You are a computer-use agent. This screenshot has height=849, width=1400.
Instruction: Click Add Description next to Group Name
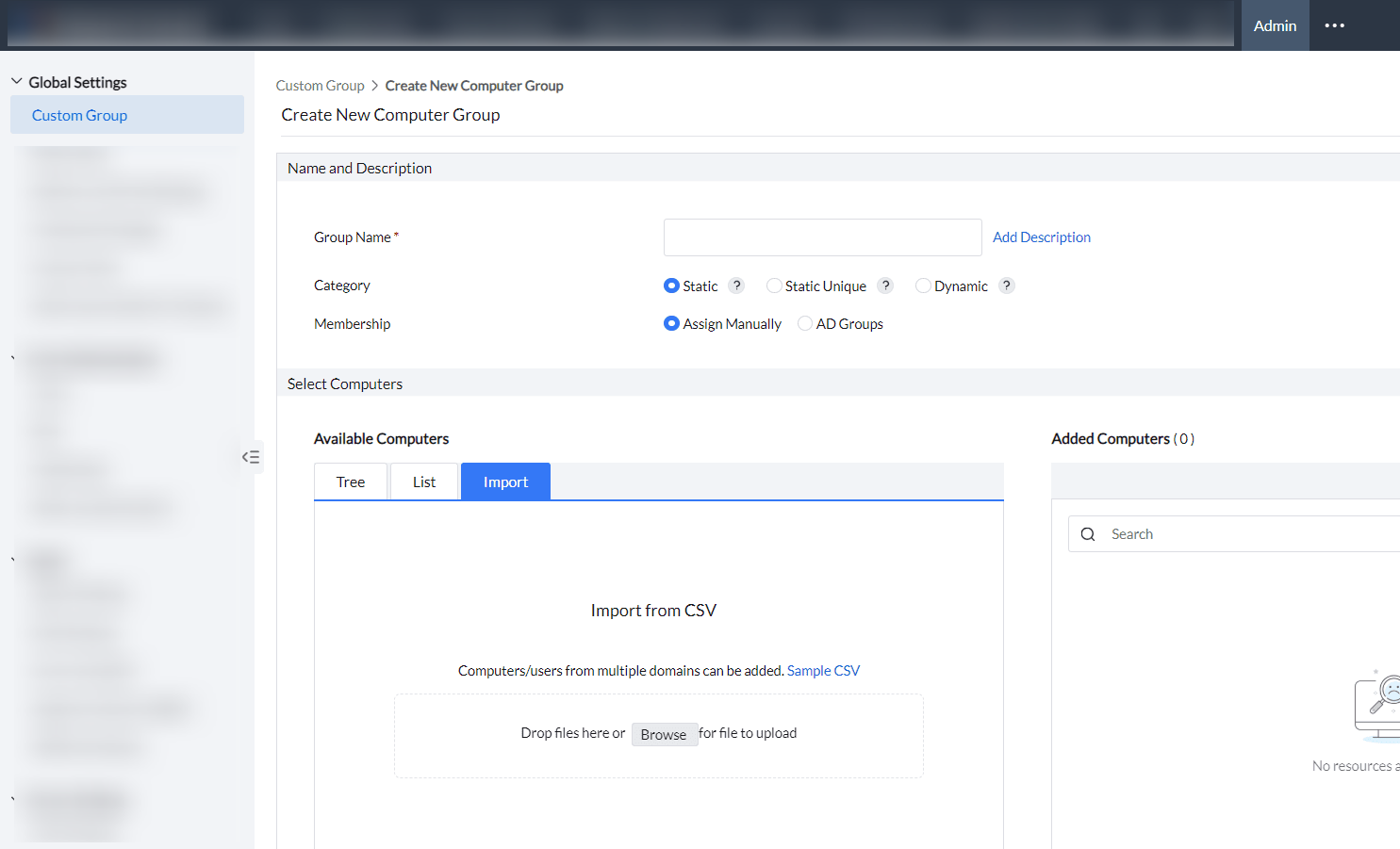(x=1041, y=237)
